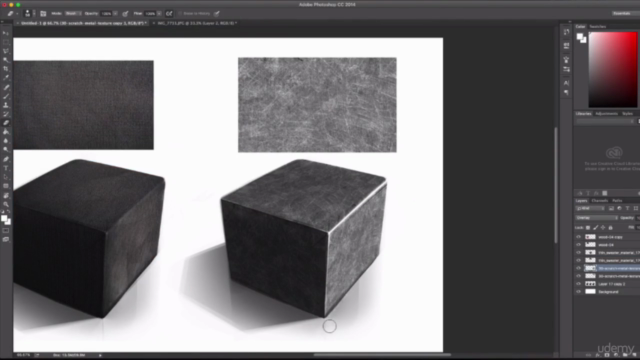
Task: Open the Opacity slider dropdown arrow
Action: [116, 13]
